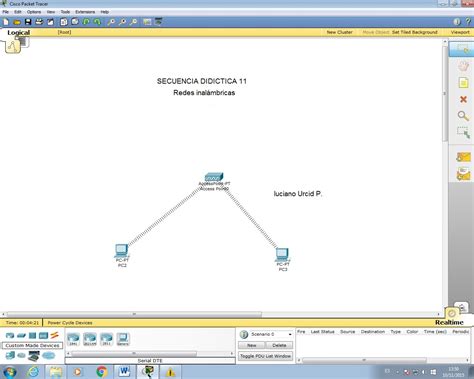This screenshot has width=474, height=379.
Task: Click the Open file folder icon
Action: point(17,22)
